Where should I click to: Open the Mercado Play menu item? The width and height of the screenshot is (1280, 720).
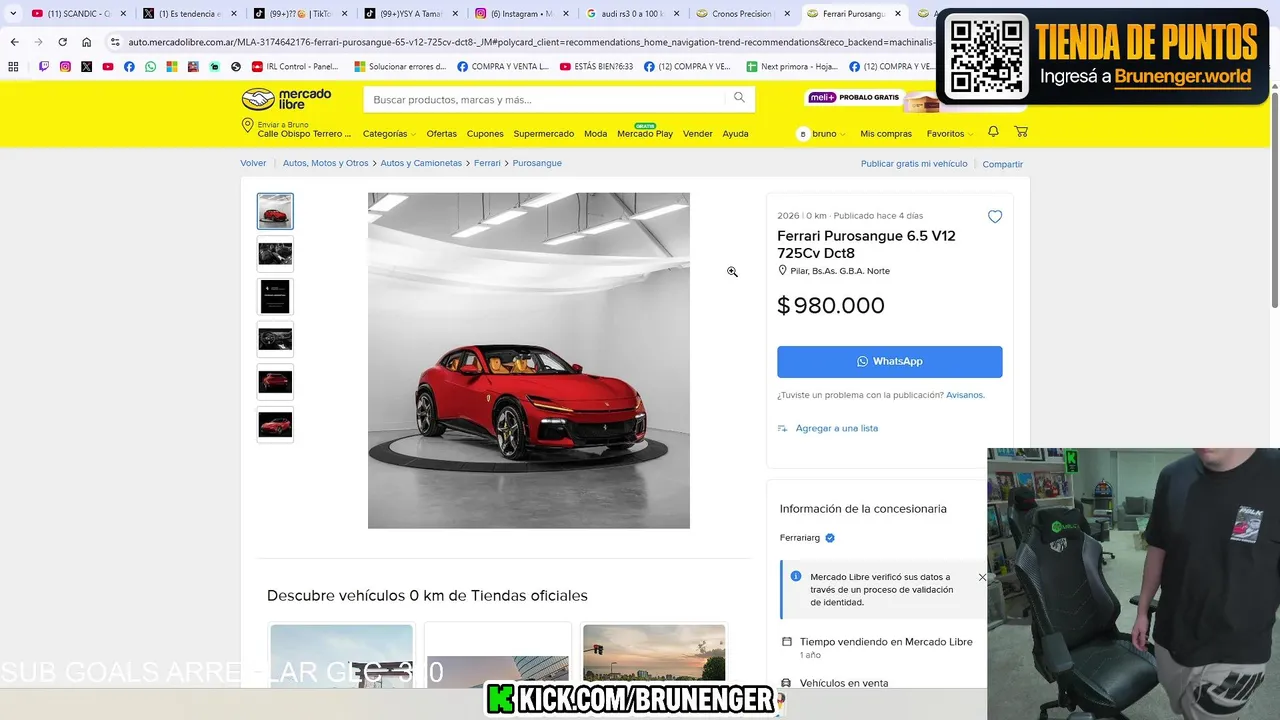pos(645,134)
